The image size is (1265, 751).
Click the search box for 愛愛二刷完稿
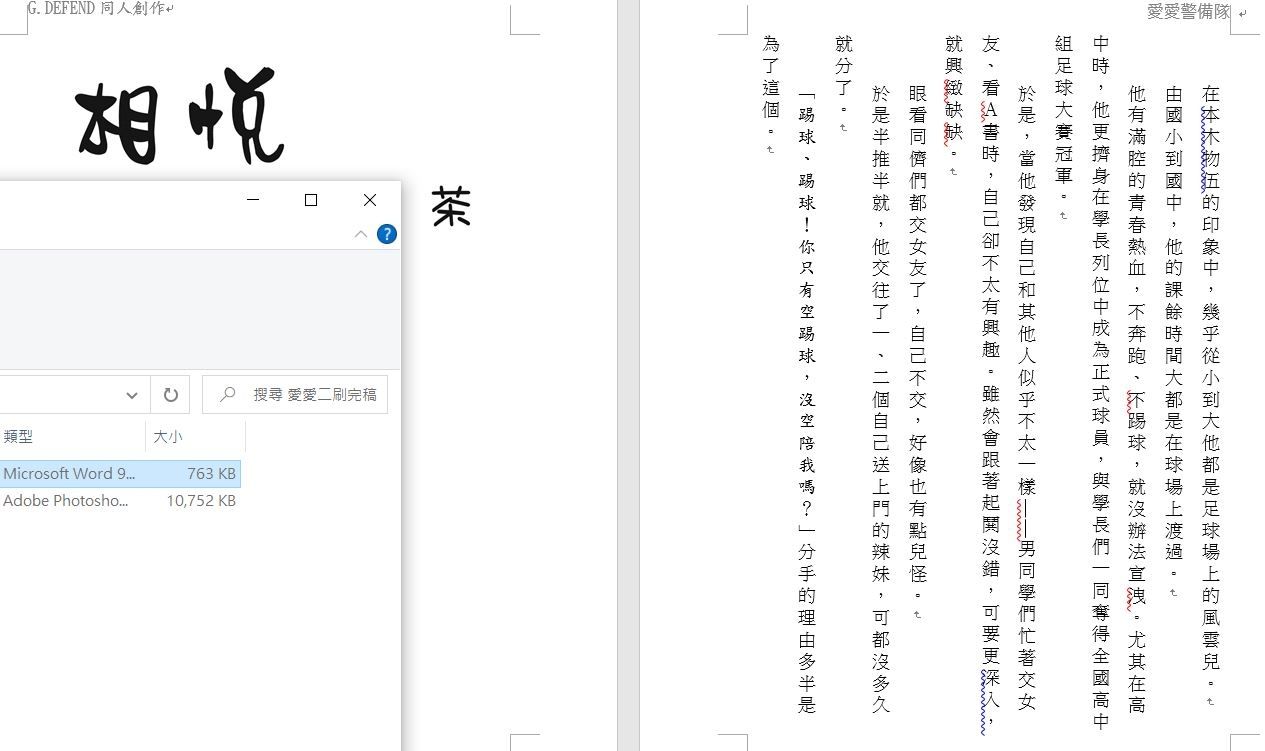pos(295,395)
